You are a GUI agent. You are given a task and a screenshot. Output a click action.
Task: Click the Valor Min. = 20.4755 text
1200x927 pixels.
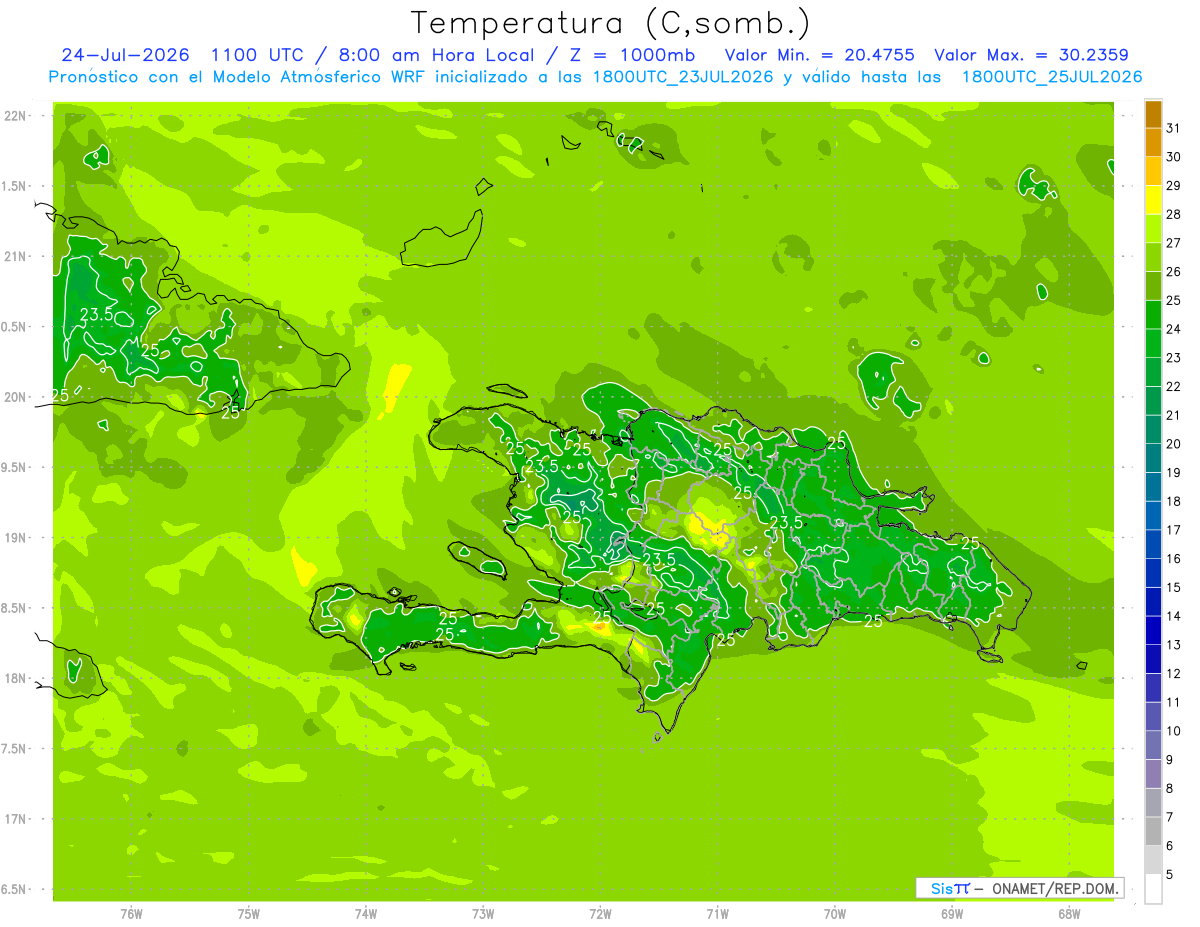[819, 55]
